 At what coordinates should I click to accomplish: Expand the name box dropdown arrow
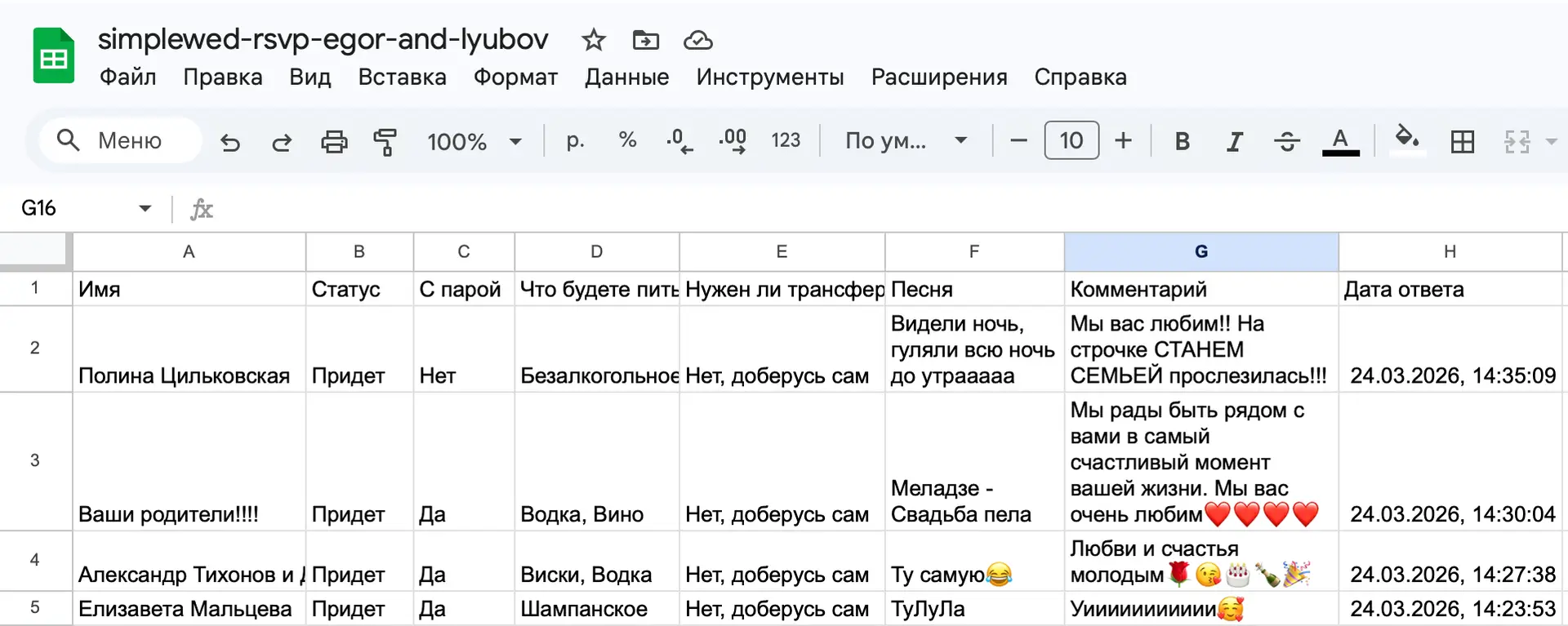coord(145,208)
